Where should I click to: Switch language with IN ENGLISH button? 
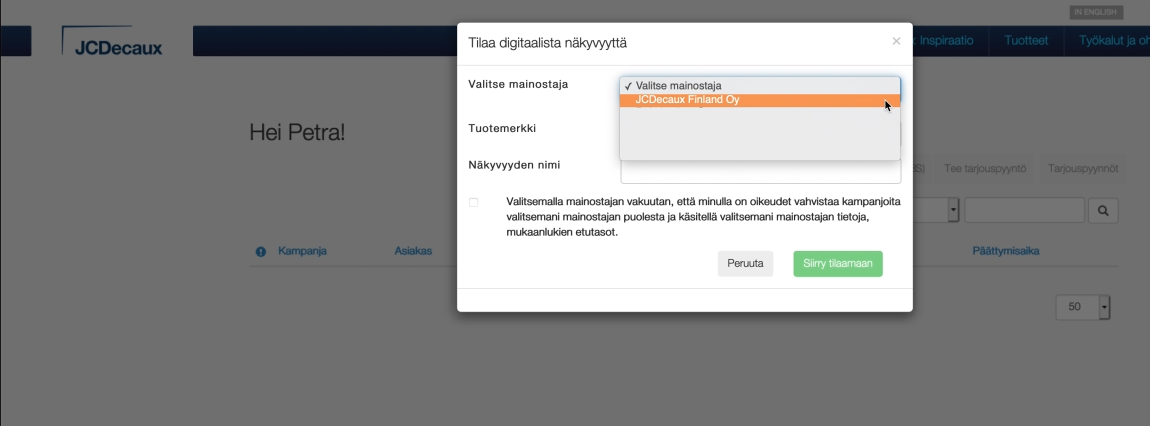click(1096, 12)
